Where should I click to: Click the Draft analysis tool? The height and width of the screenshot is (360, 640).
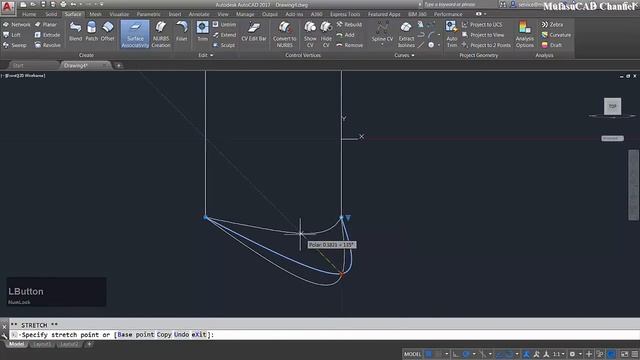pyautogui.click(x=552, y=45)
